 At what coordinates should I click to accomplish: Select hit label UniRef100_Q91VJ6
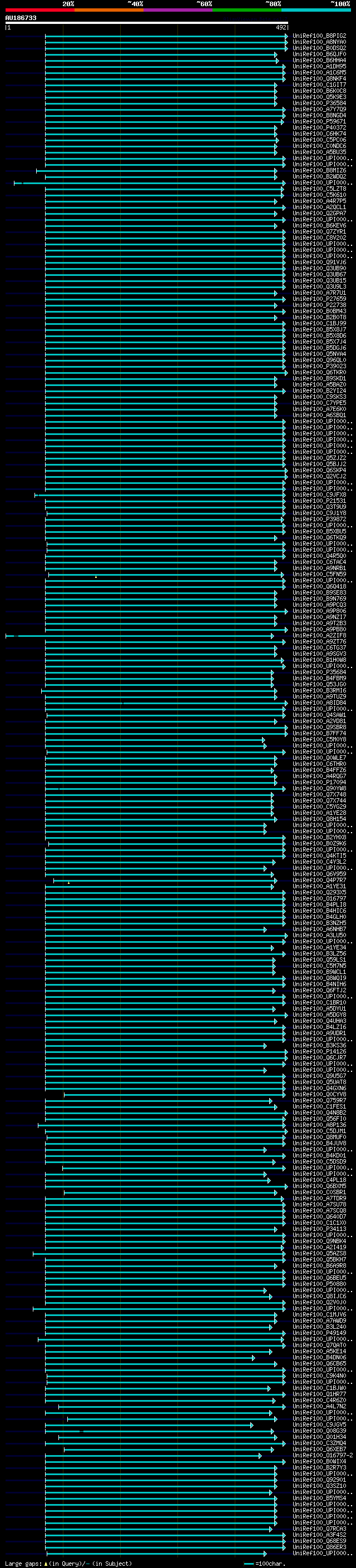319,263
